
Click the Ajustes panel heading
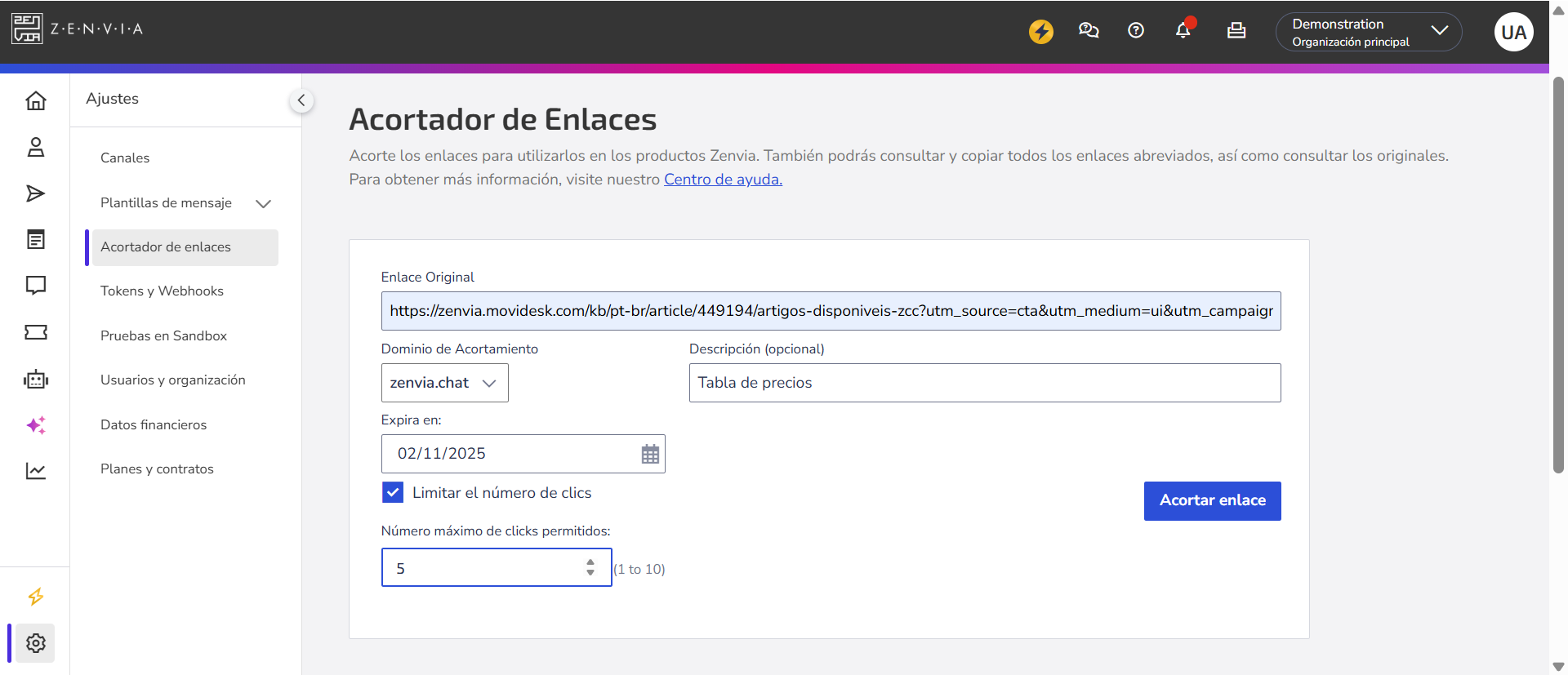coord(113,98)
